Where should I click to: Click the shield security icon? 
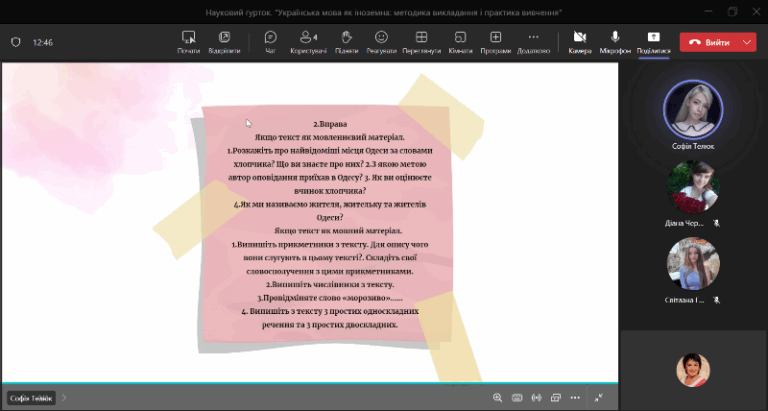pos(16,42)
